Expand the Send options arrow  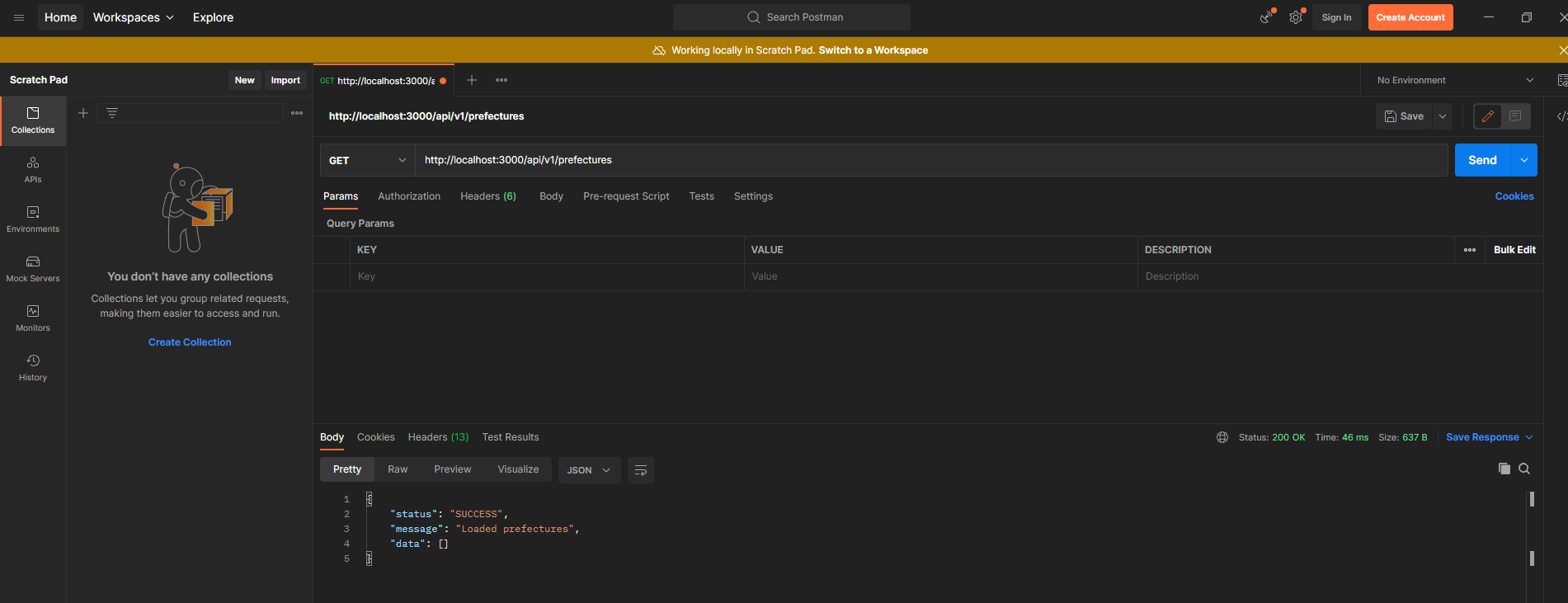(x=1524, y=160)
